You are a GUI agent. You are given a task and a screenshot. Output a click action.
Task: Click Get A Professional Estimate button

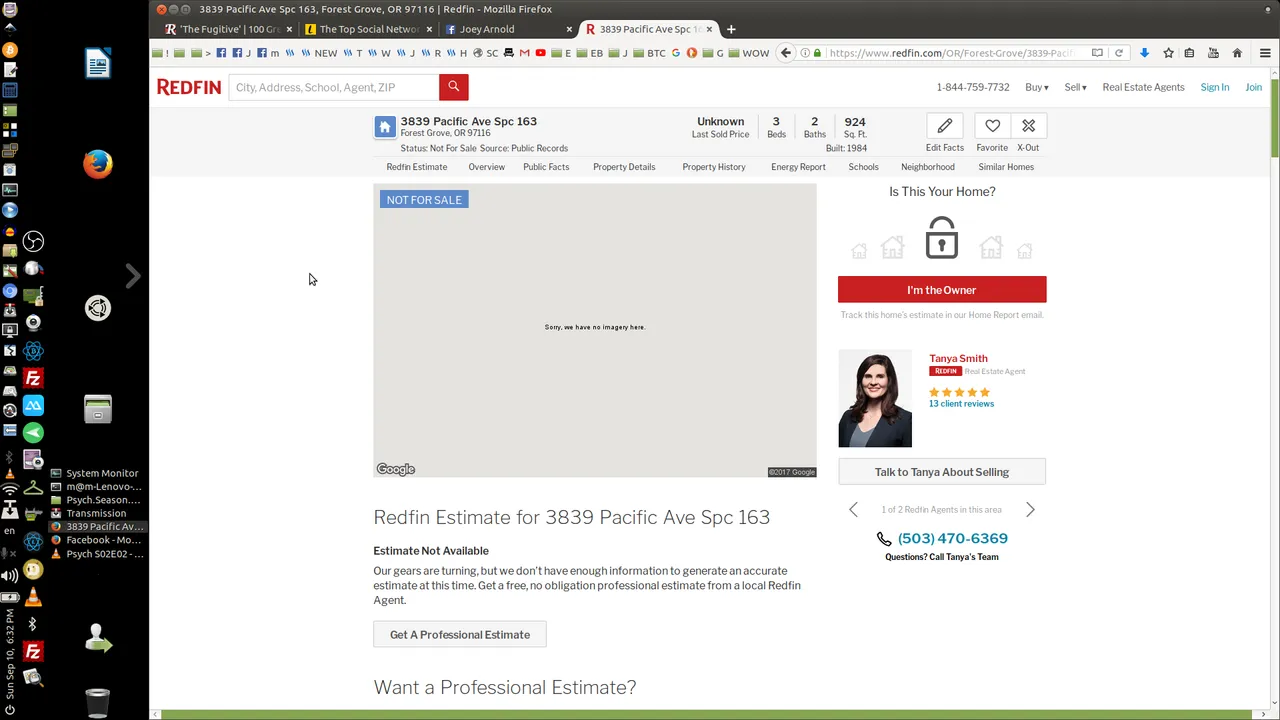[x=460, y=634]
